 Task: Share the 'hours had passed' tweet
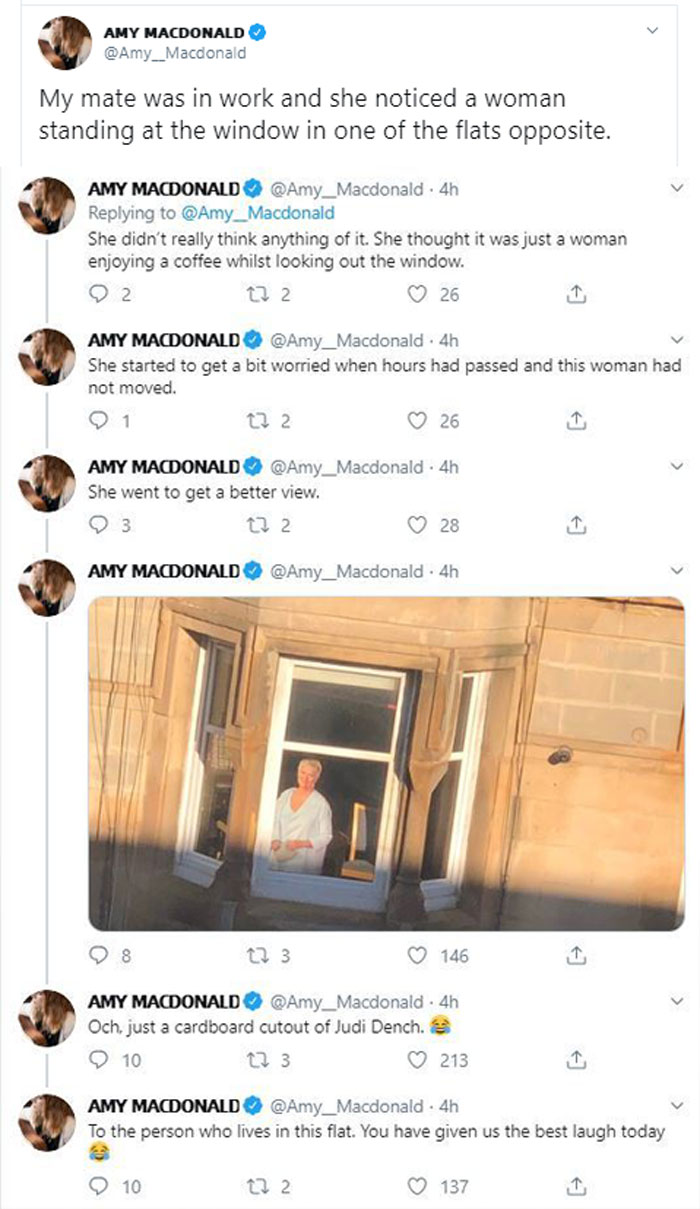[575, 421]
